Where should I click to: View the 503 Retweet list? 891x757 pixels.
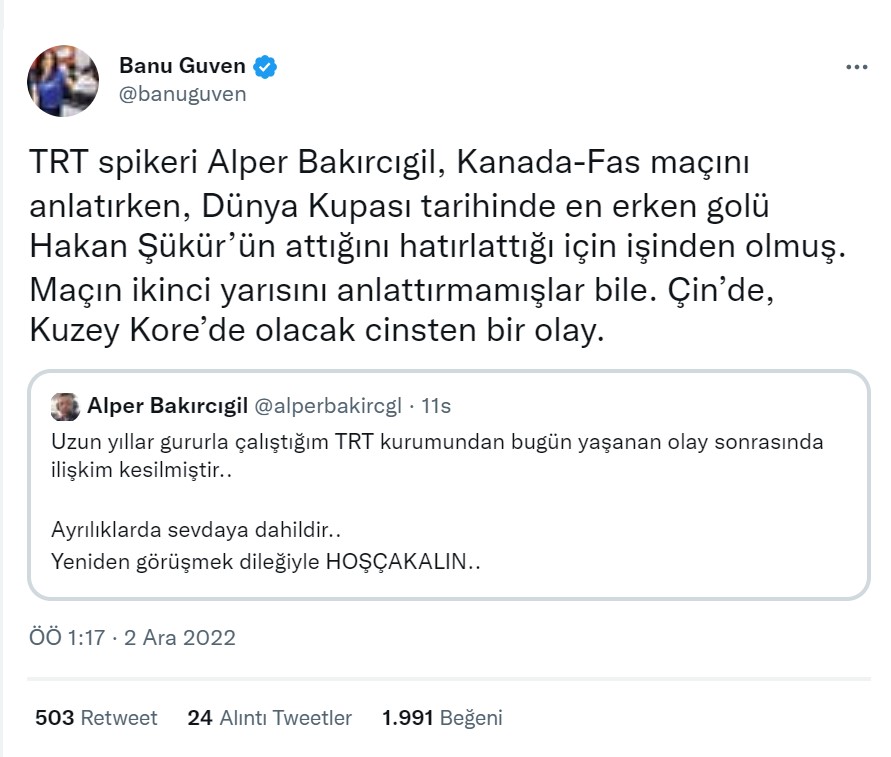click(96, 718)
